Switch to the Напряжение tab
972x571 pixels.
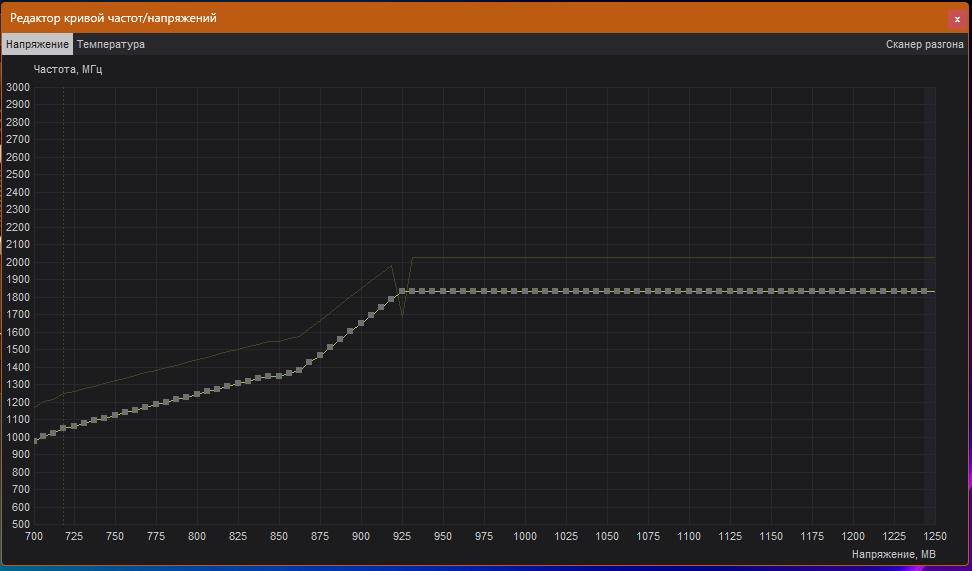point(37,45)
